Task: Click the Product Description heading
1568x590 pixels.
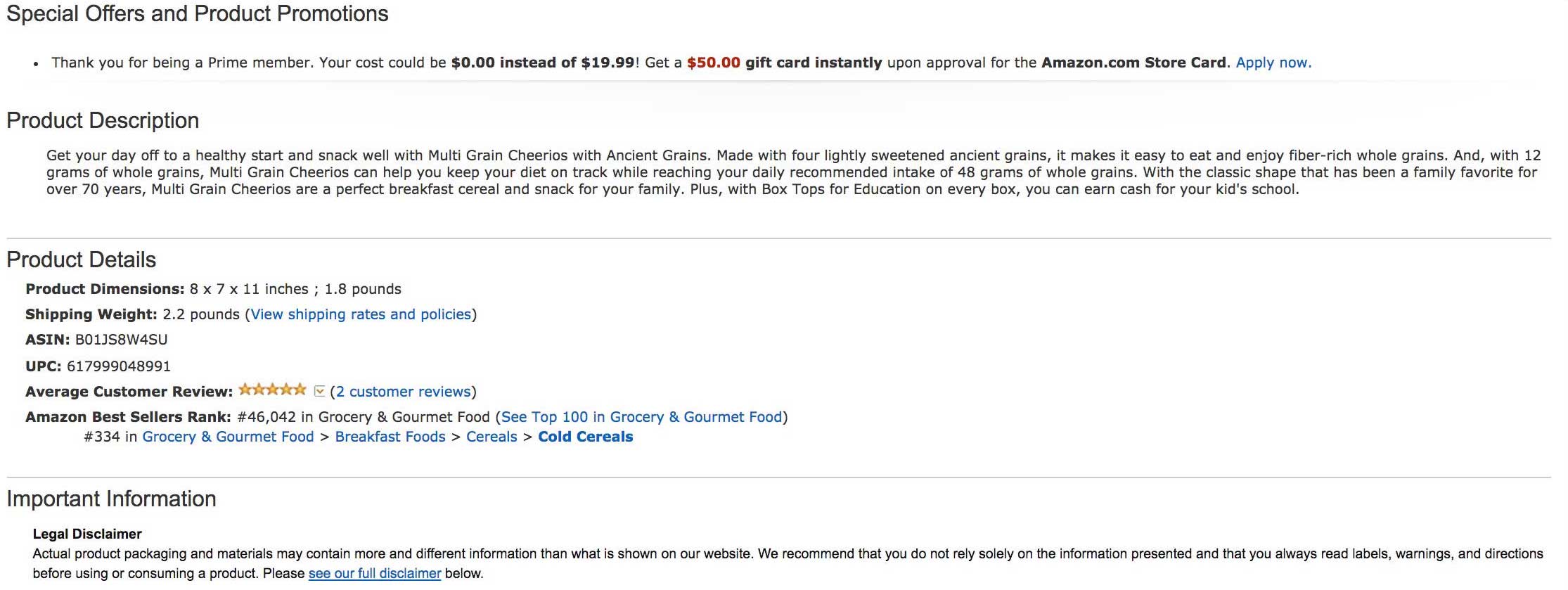Action: point(103,121)
